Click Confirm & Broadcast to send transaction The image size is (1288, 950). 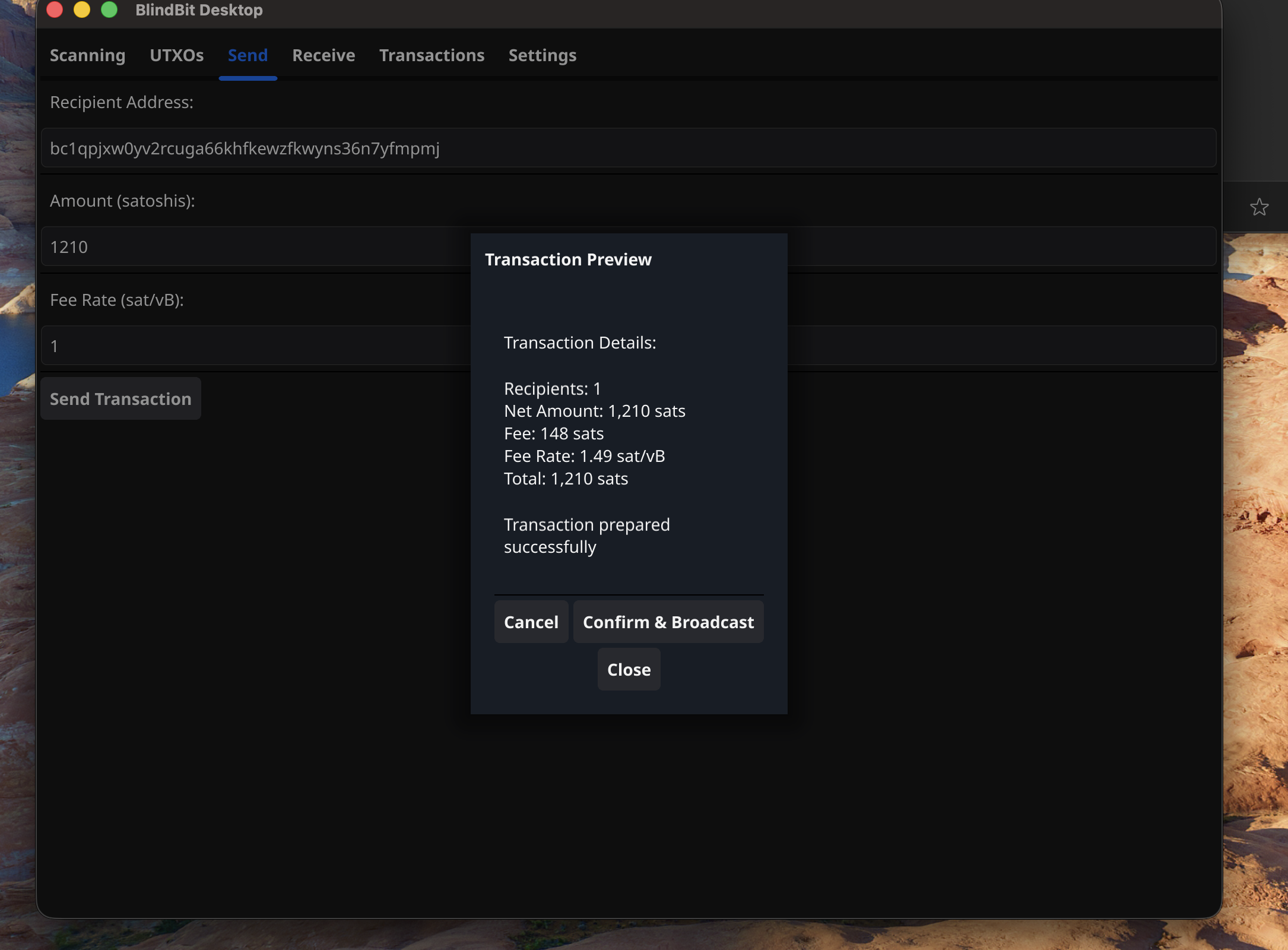coord(668,622)
